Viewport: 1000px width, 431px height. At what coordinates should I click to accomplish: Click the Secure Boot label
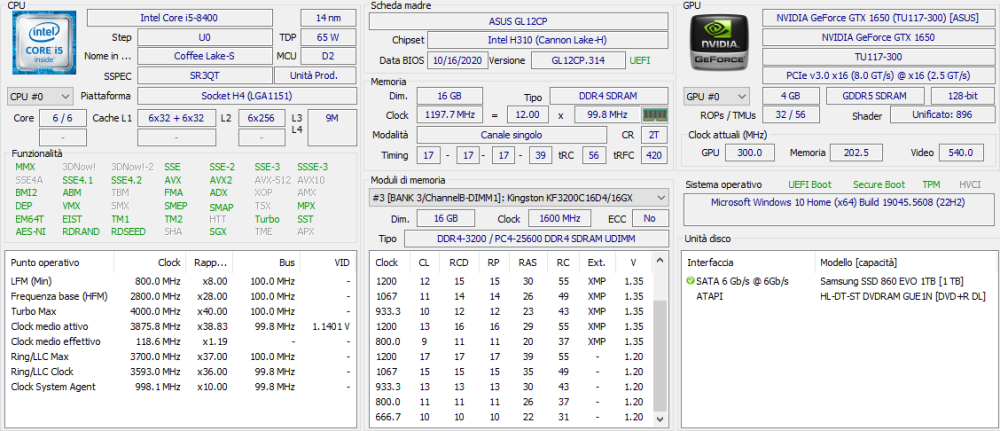[x=879, y=184]
